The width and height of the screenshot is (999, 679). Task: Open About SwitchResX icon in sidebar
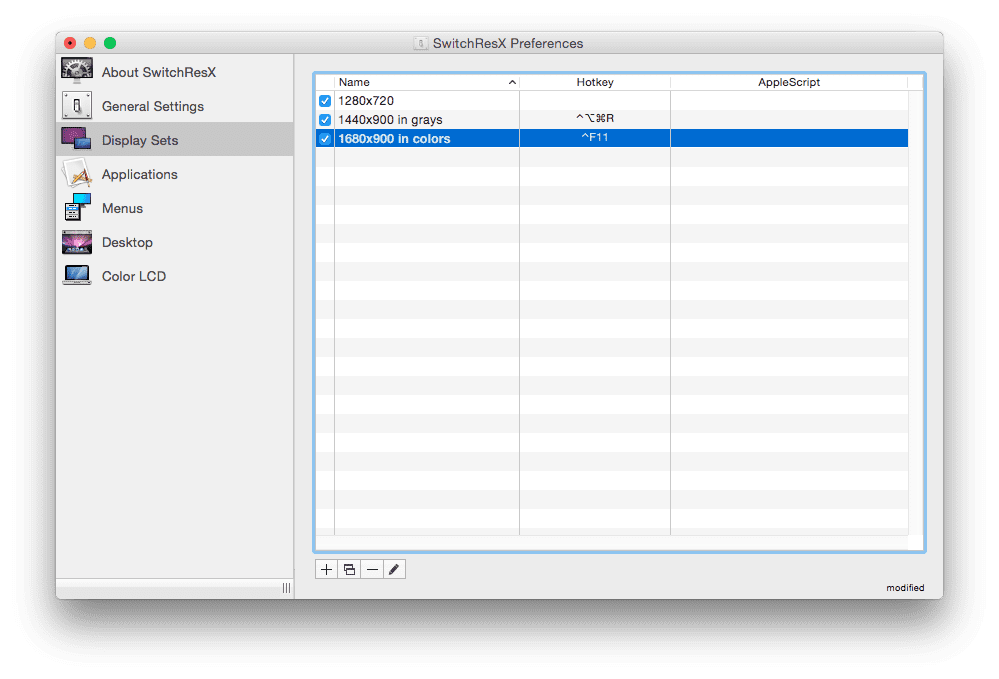coord(77,71)
